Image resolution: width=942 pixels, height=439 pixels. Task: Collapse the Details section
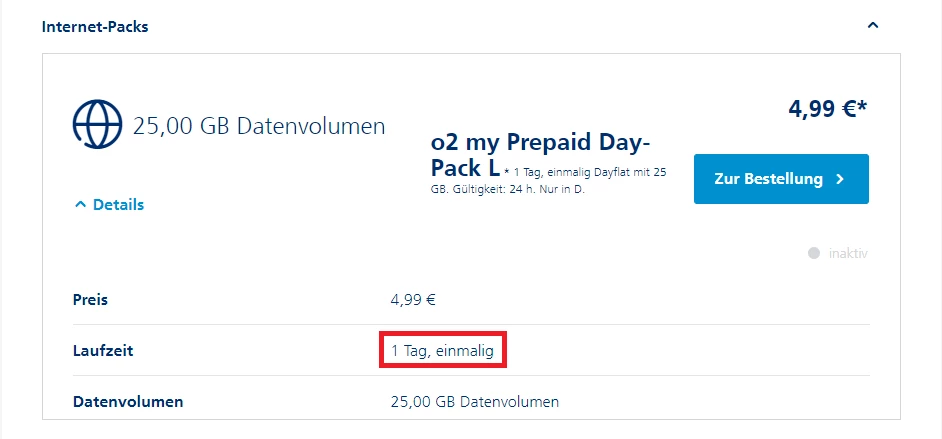pyautogui.click(x=110, y=204)
